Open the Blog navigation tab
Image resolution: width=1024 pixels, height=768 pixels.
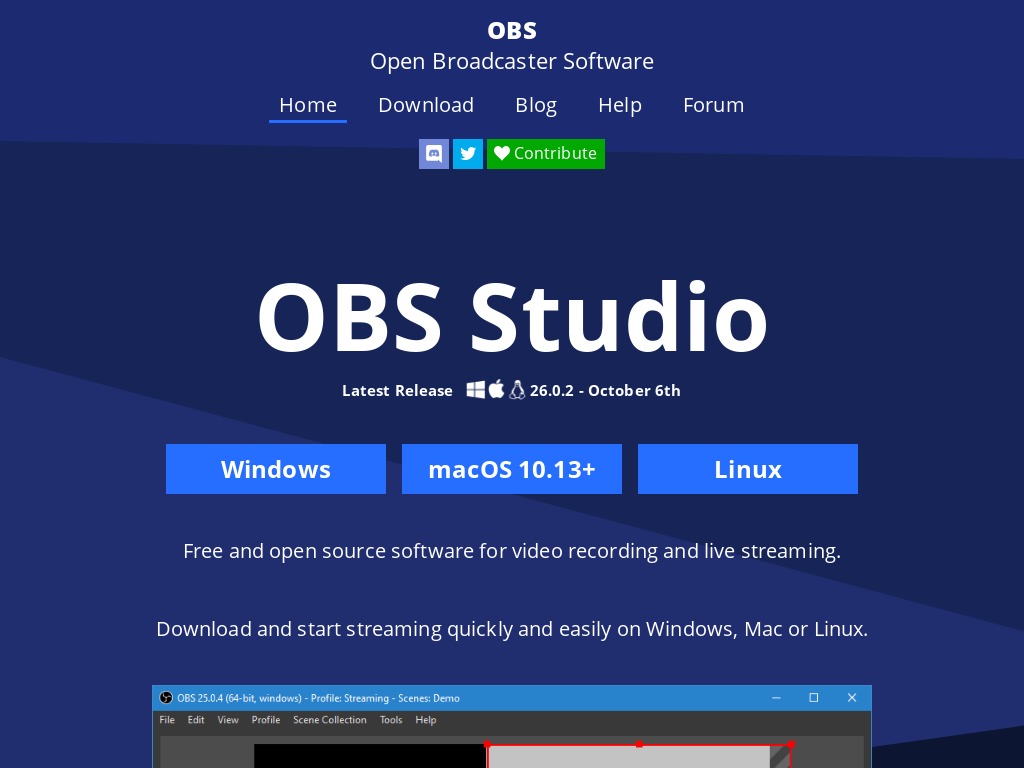click(x=536, y=105)
